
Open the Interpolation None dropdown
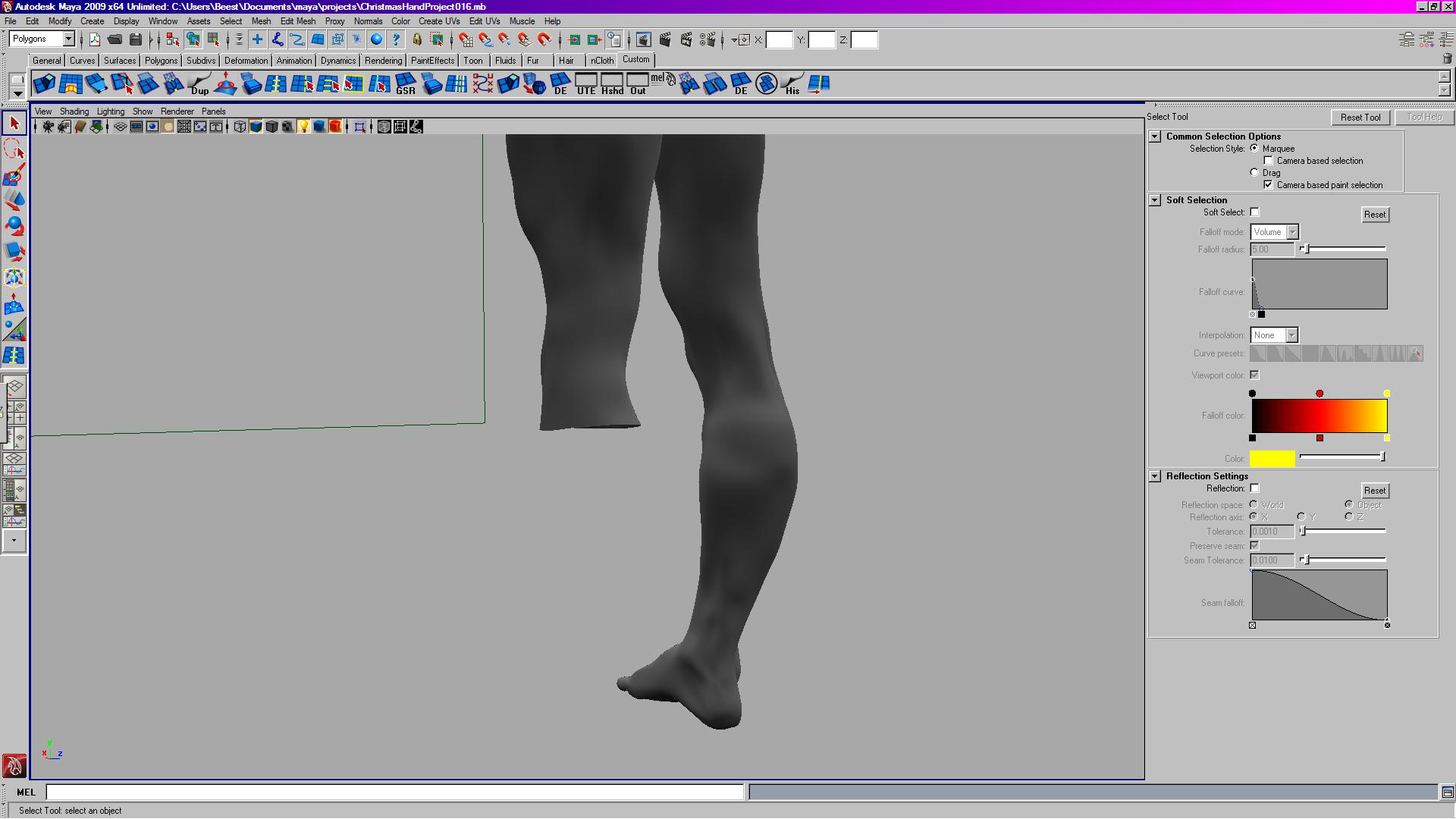click(1275, 335)
